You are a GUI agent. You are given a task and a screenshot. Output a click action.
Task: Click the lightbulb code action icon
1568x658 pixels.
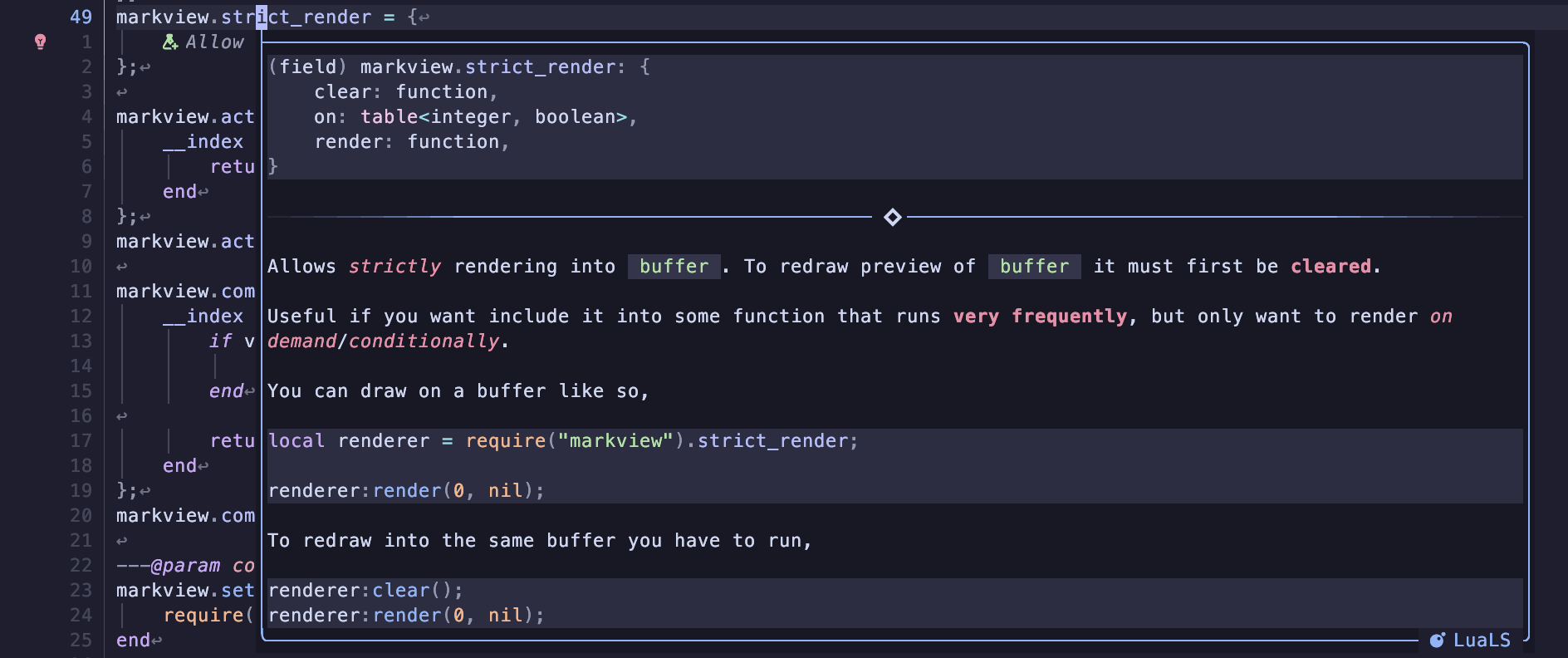[x=40, y=42]
